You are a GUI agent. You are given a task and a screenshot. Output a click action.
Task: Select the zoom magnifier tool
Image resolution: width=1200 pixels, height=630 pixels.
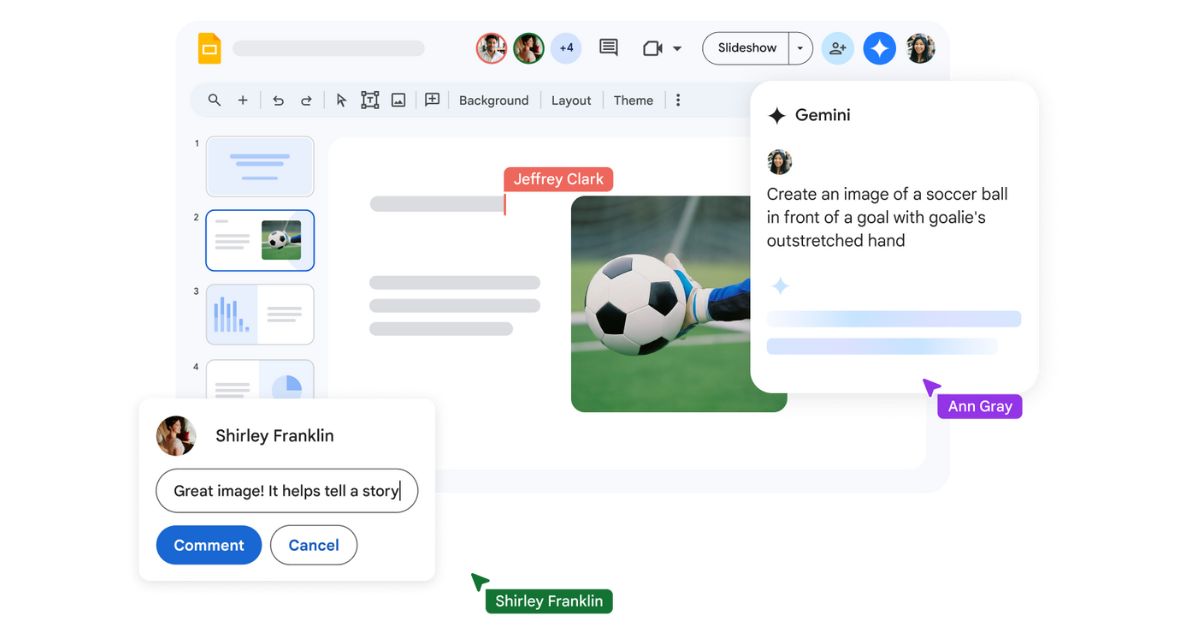tap(214, 100)
